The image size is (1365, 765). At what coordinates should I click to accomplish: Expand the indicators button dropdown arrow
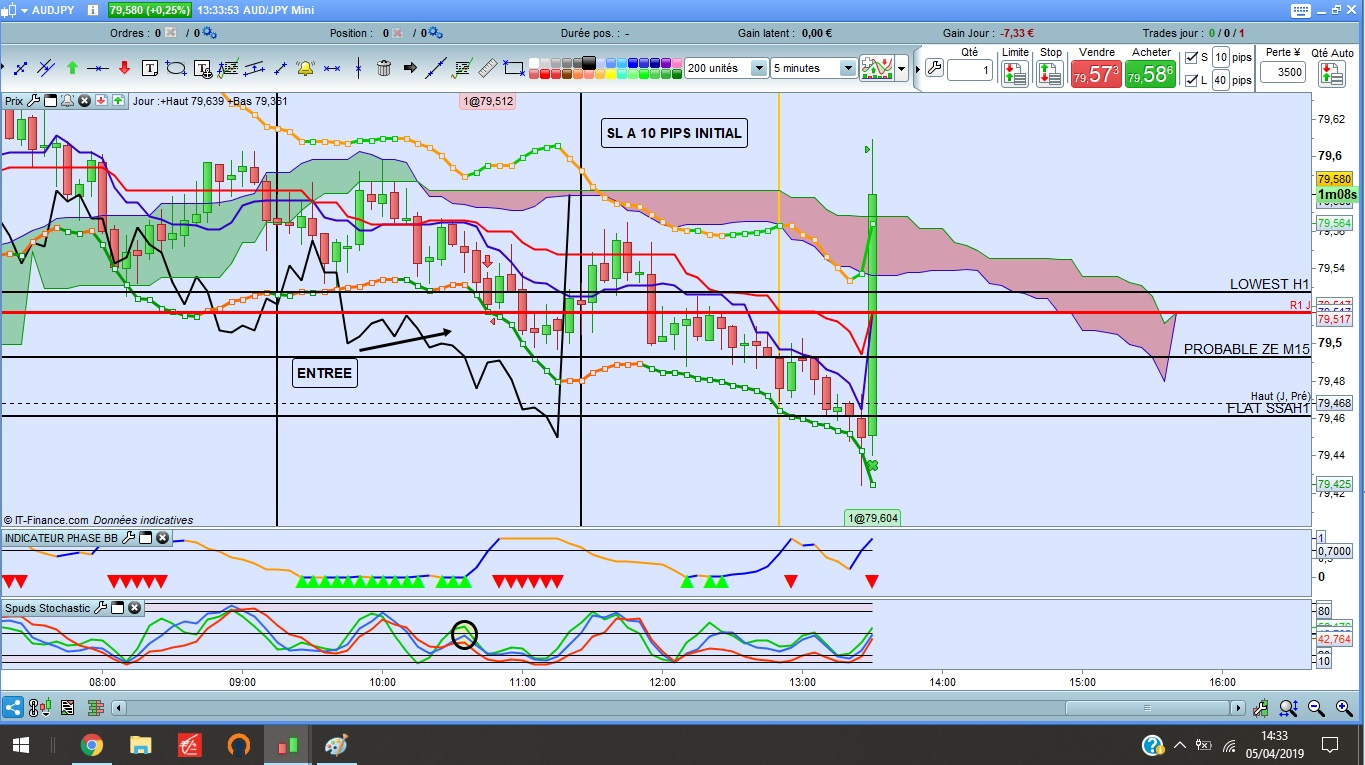pyautogui.click(x=902, y=69)
